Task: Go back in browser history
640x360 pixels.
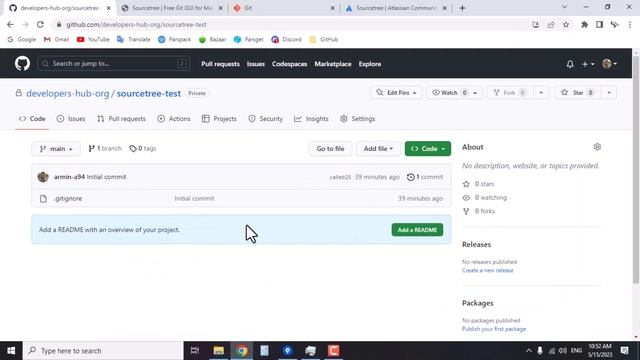Action: point(10,24)
